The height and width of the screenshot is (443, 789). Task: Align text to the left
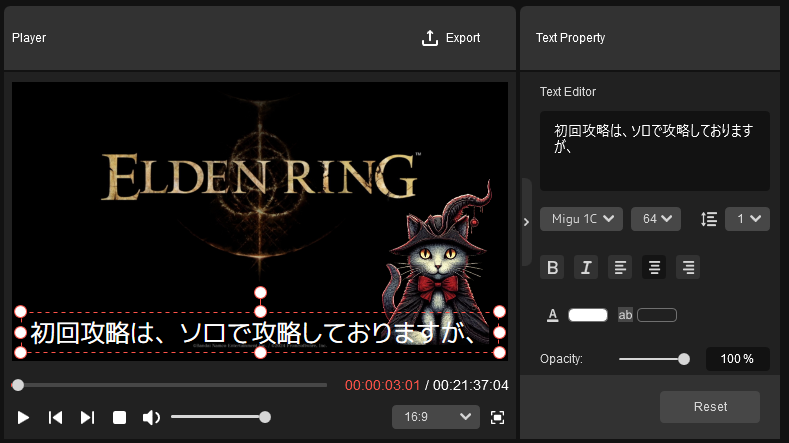[620, 267]
